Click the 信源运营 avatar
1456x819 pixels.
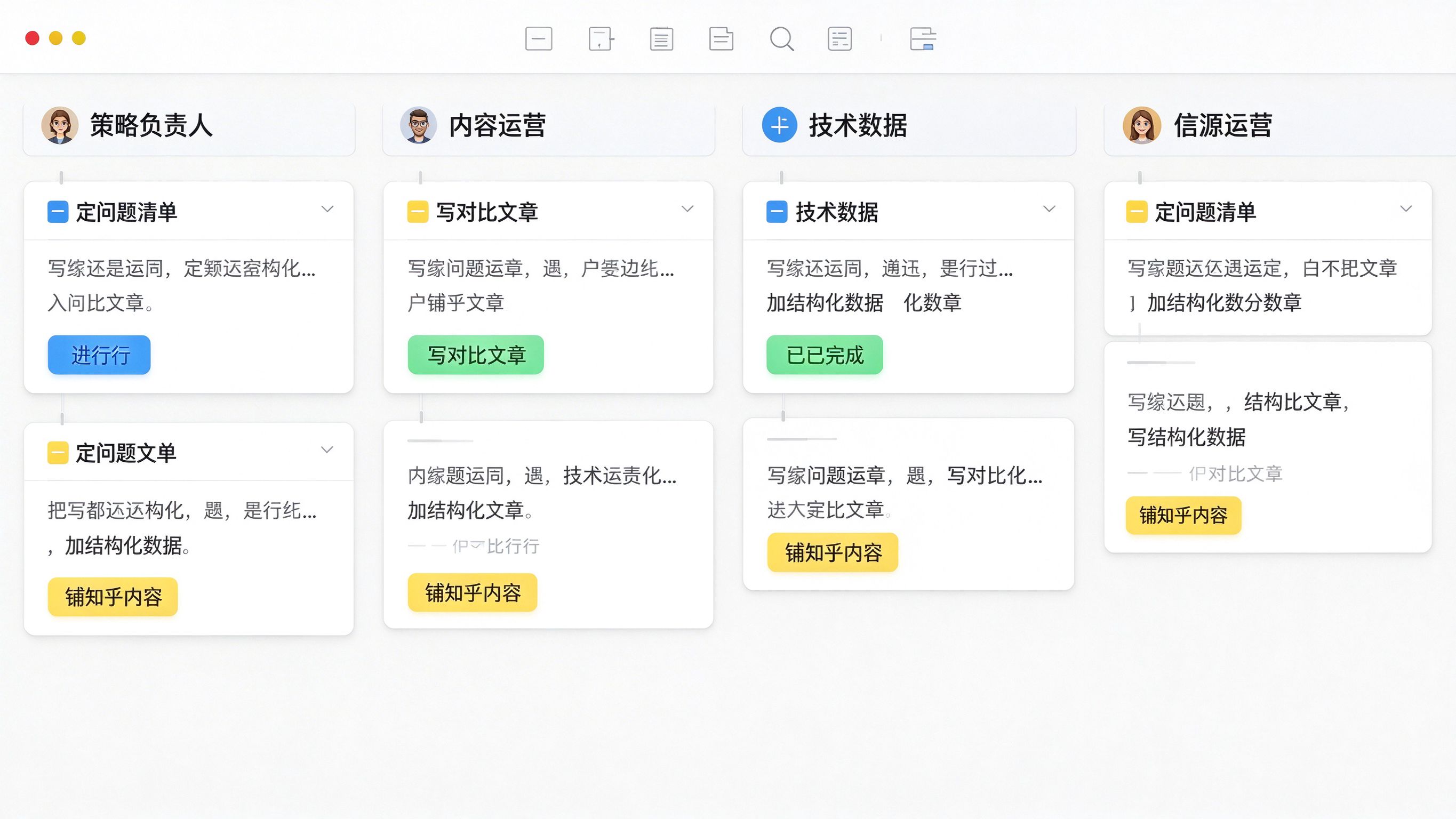(x=1142, y=125)
